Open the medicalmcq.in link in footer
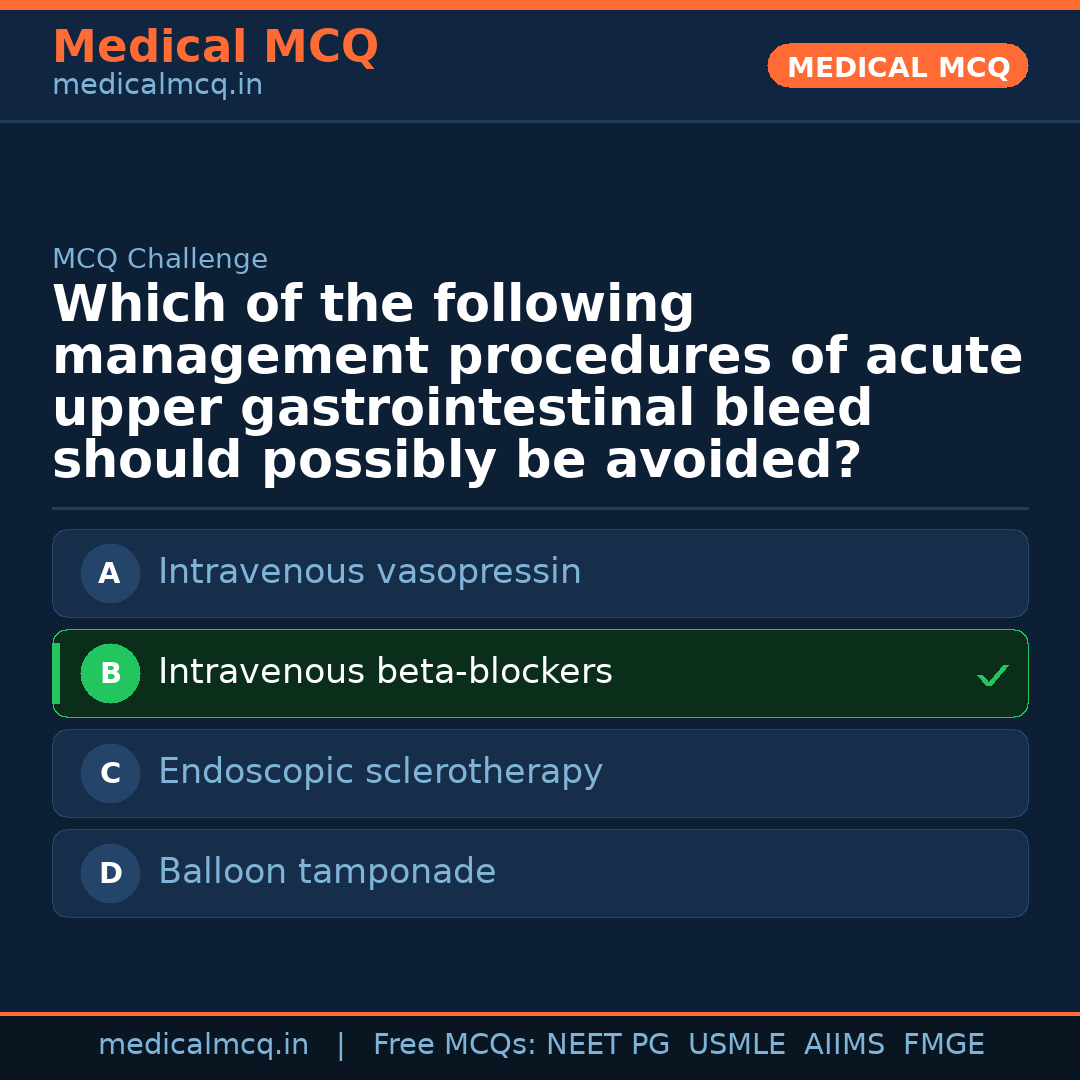 [203, 1045]
